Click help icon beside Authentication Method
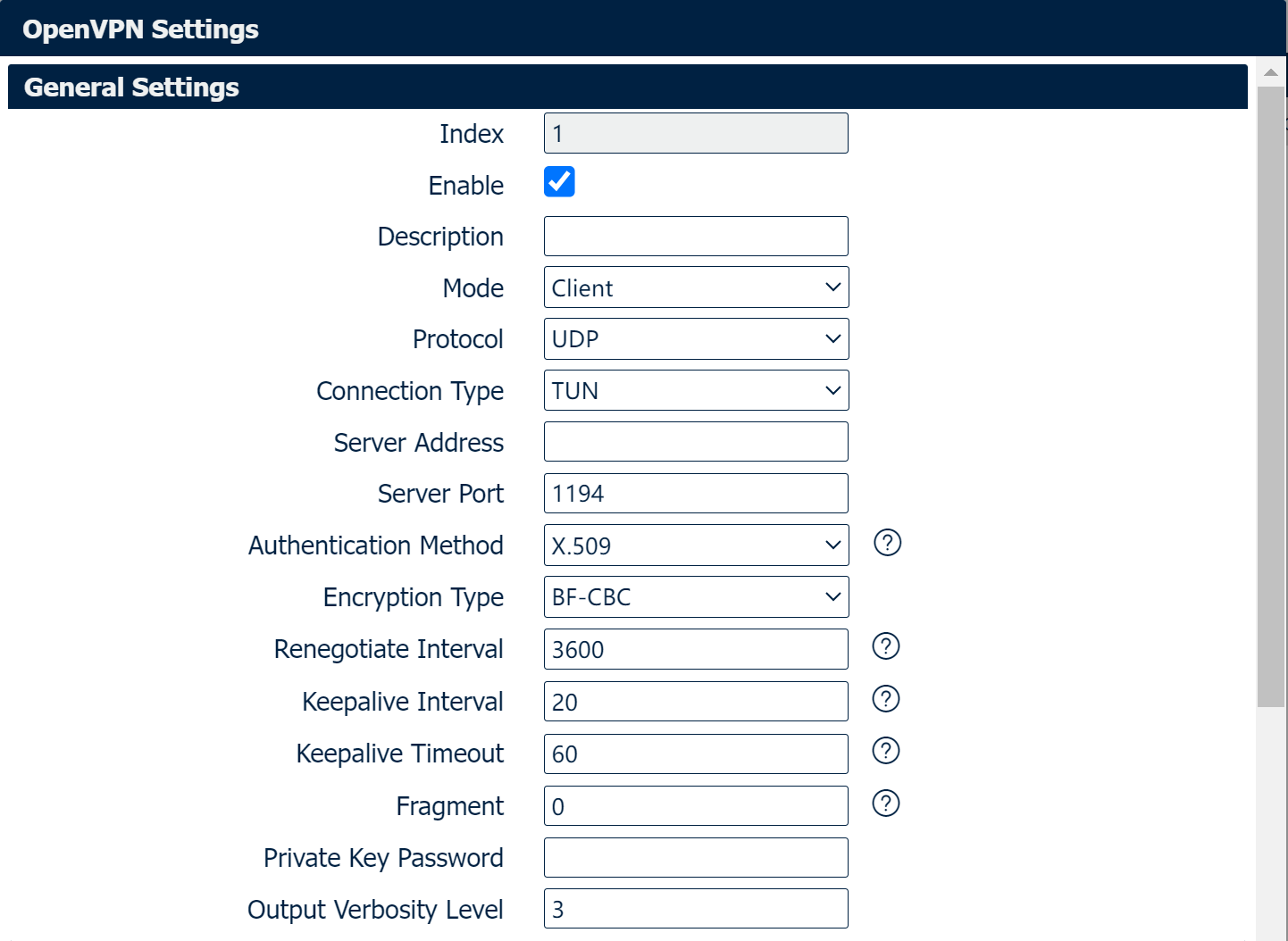The width and height of the screenshot is (1288, 941). tap(887, 543)
